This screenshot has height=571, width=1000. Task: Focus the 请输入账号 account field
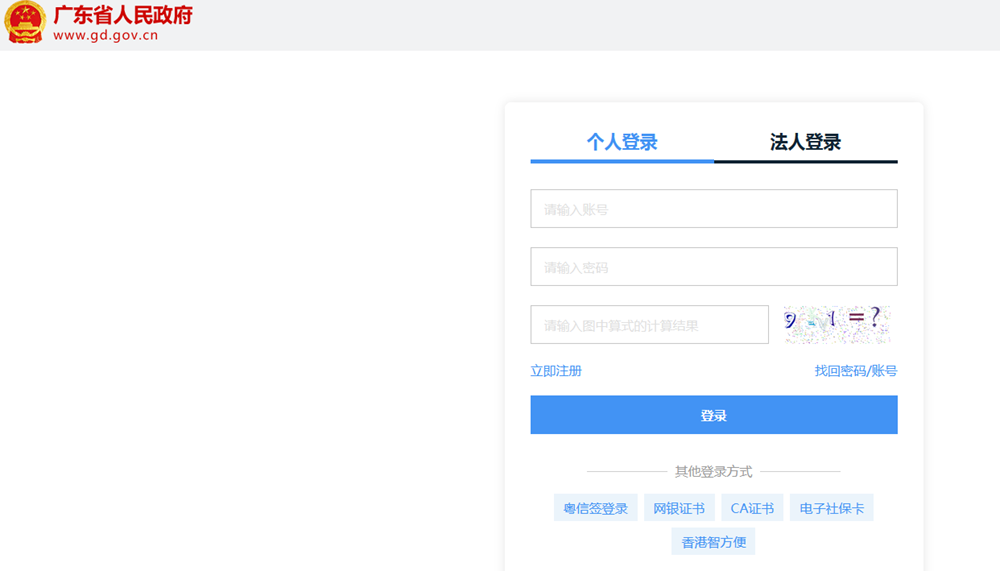tap(713, 209)
